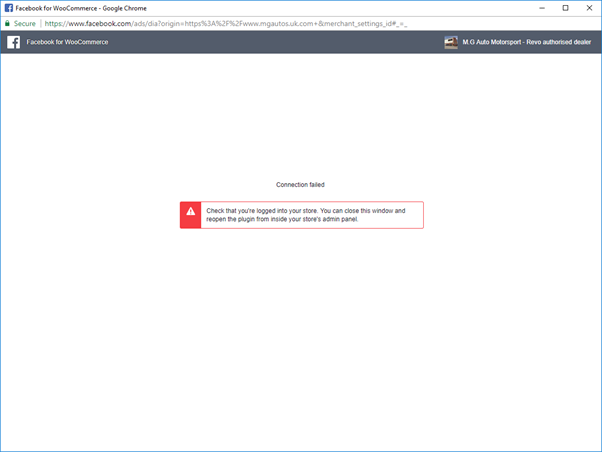
Task: Click the M.G Auto Motorsport page thumbnail
Action: coord(451,42)
